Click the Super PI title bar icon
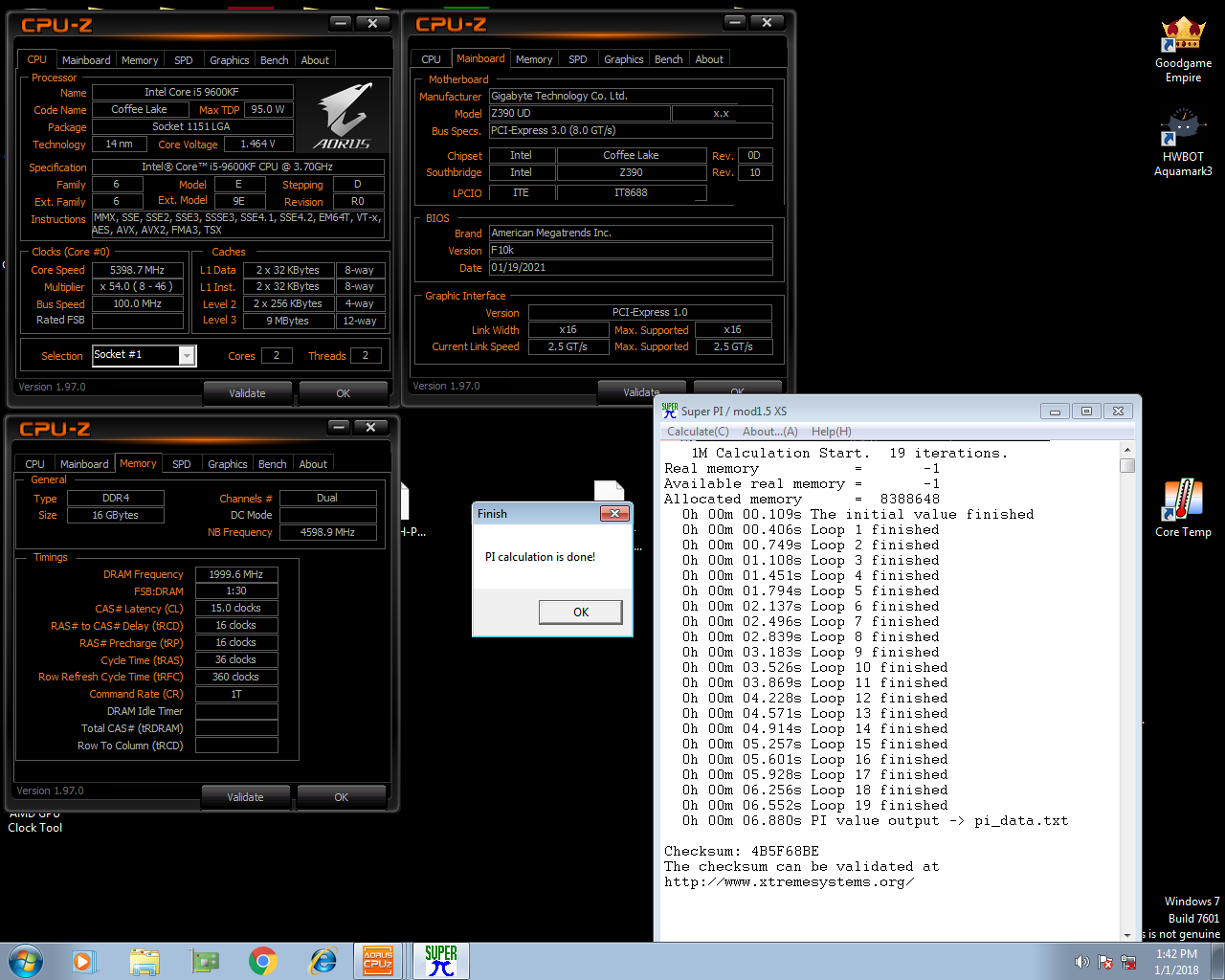Screen dimensions: 1225x980 670,411
